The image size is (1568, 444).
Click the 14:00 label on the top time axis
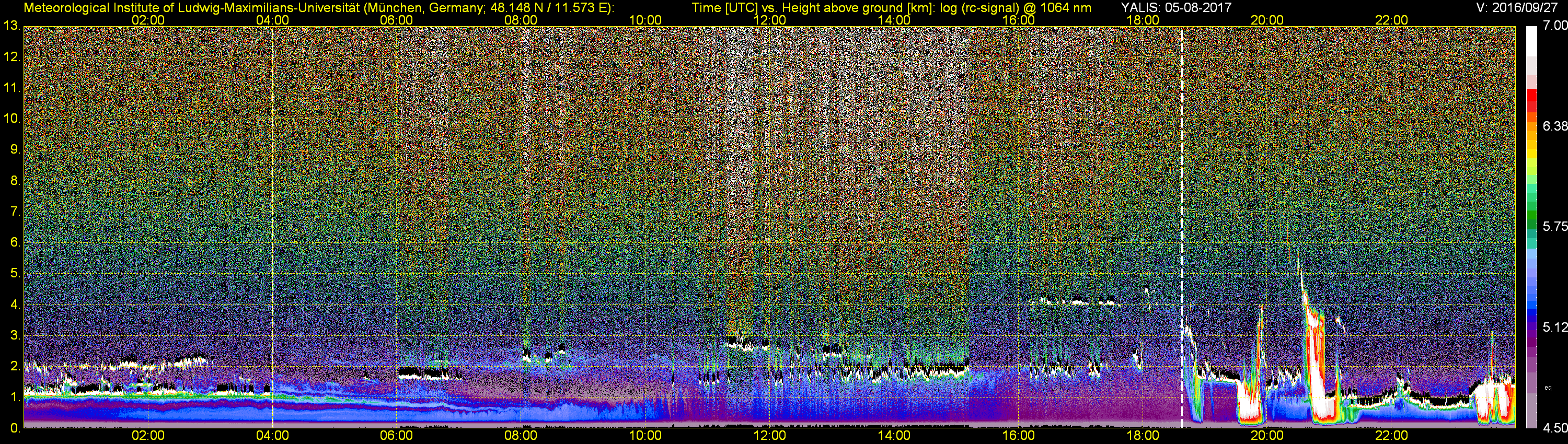894,20
